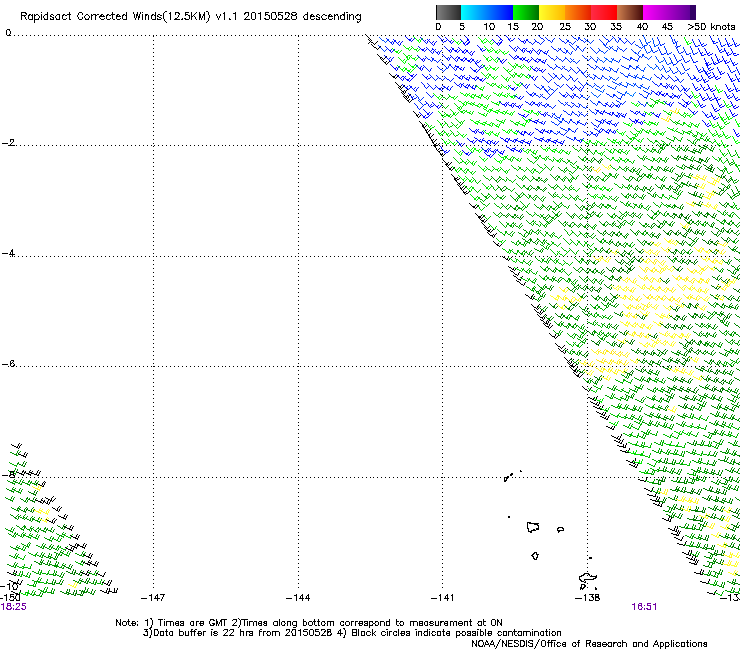Click the '-147' longitude axis label

[x=153, y=598]
